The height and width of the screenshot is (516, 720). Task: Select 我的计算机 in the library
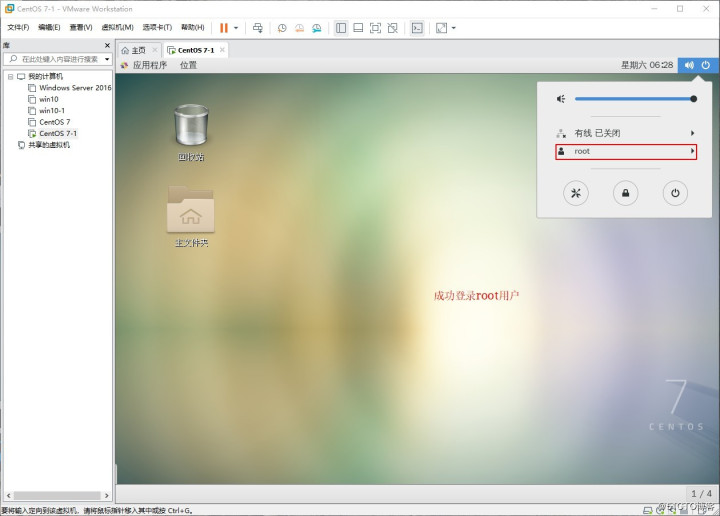click(45, 76)
